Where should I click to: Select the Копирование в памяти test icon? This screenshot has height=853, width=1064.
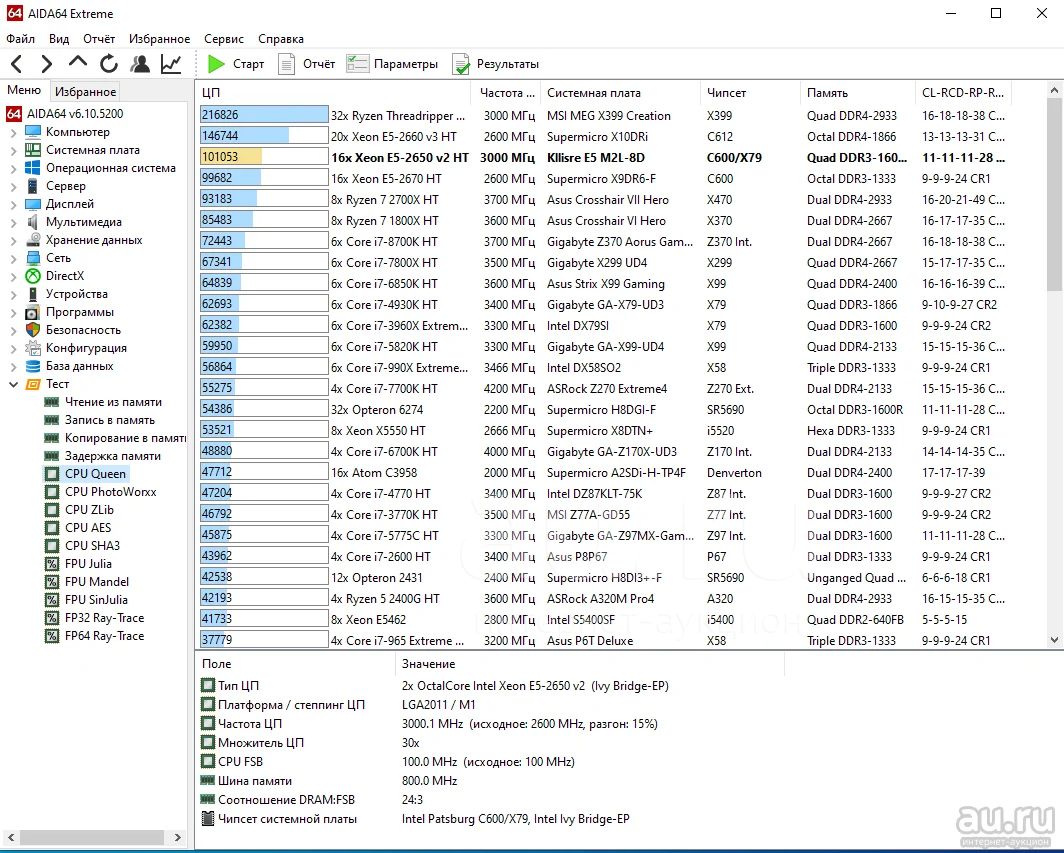[x=52, y=438]
